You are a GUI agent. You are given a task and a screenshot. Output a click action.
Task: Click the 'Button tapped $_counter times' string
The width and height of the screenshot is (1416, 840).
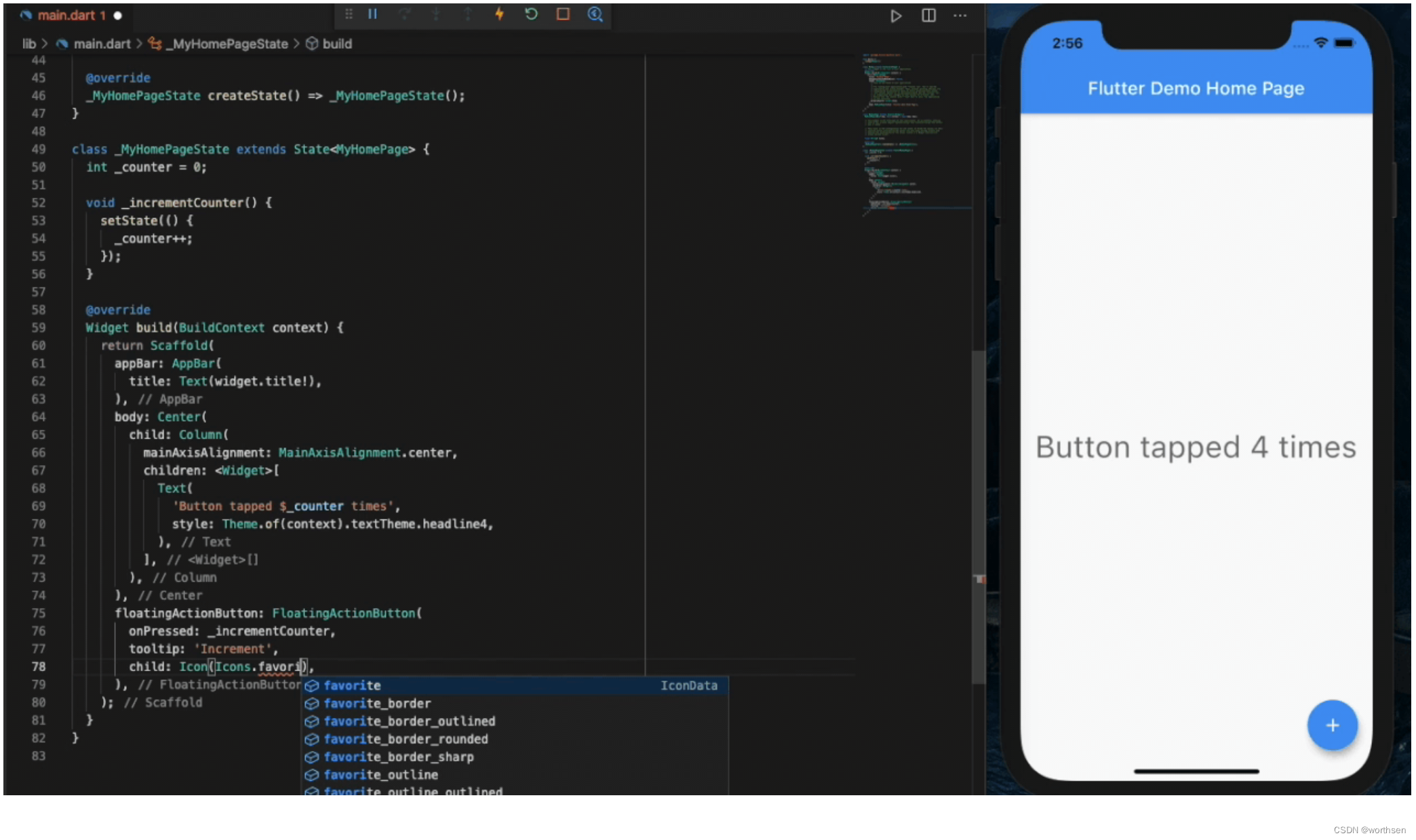click(283, 506)
